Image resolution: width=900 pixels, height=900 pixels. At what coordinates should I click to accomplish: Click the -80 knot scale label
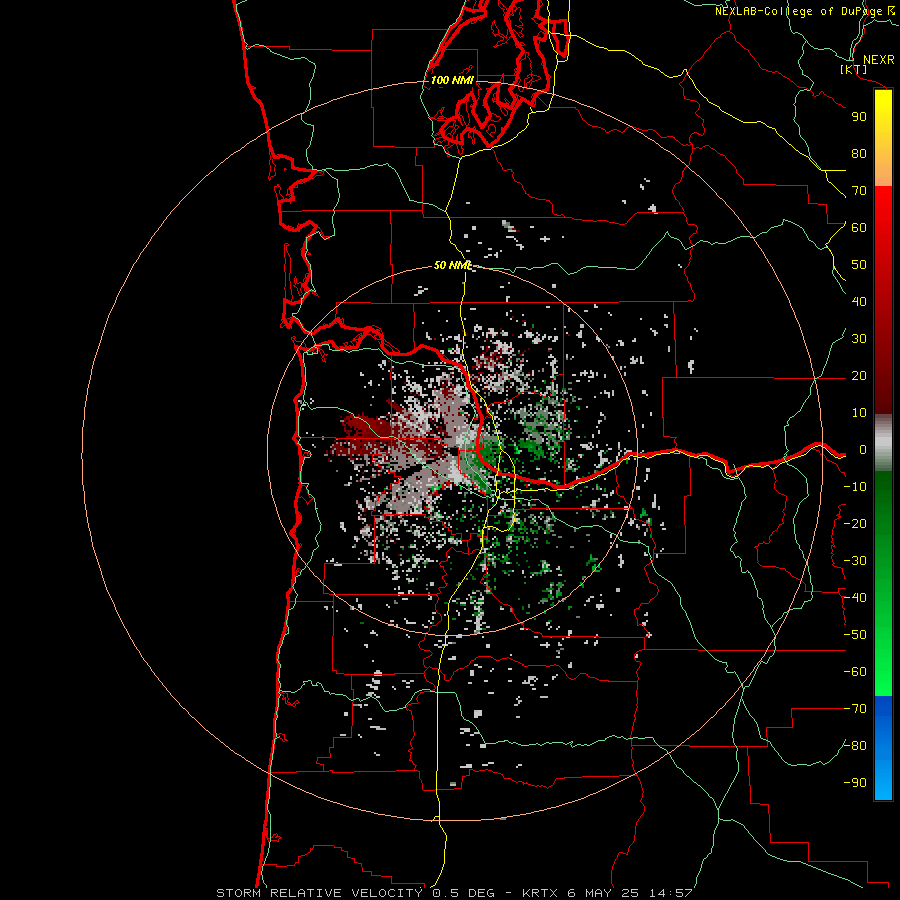855,746
